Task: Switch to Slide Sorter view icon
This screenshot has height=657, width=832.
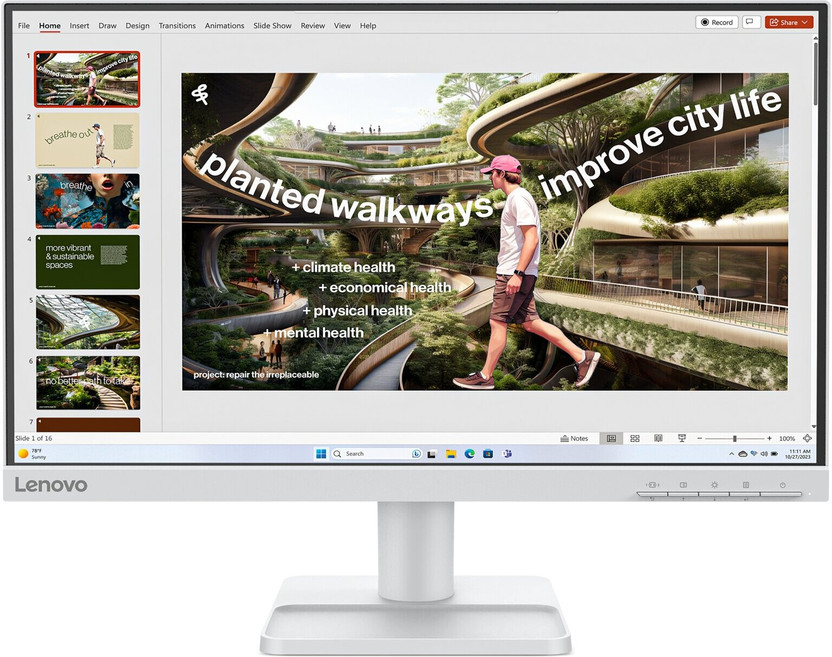Action: point(635,438)
